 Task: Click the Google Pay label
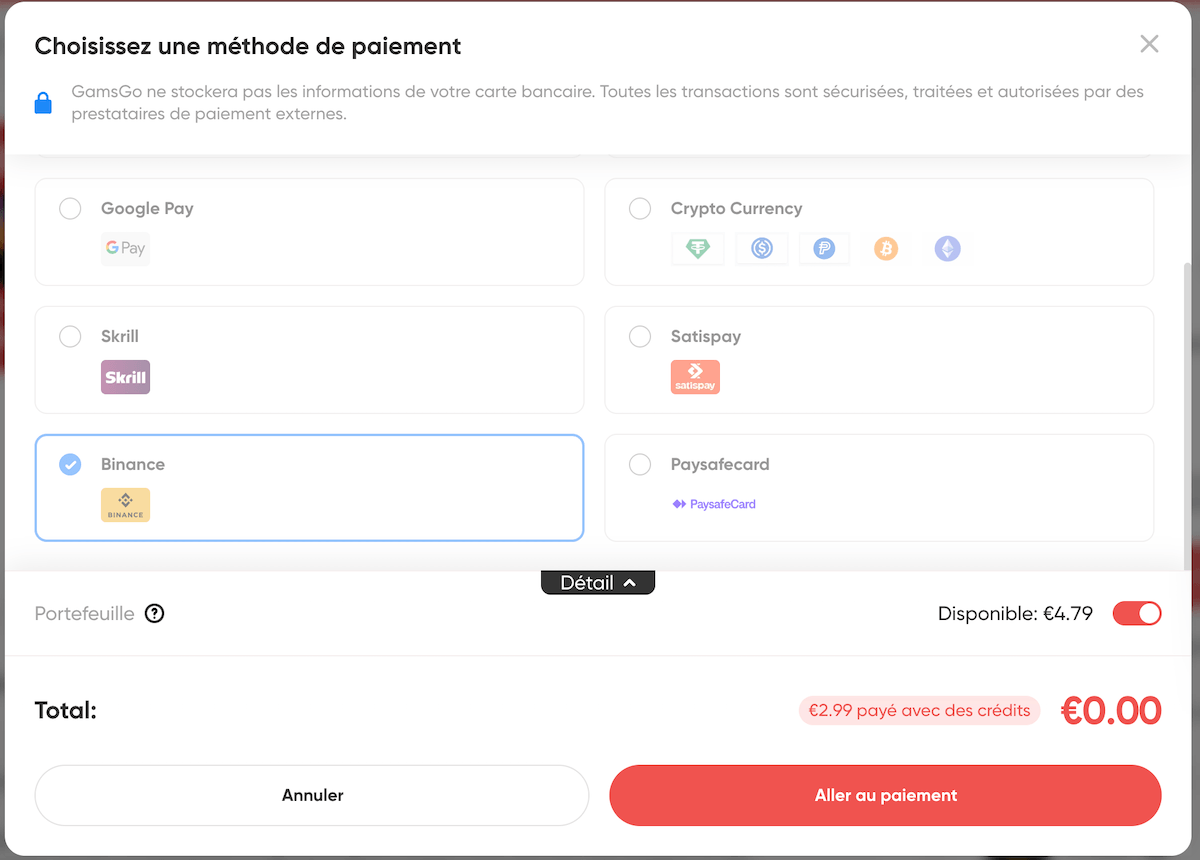(147, 208)
